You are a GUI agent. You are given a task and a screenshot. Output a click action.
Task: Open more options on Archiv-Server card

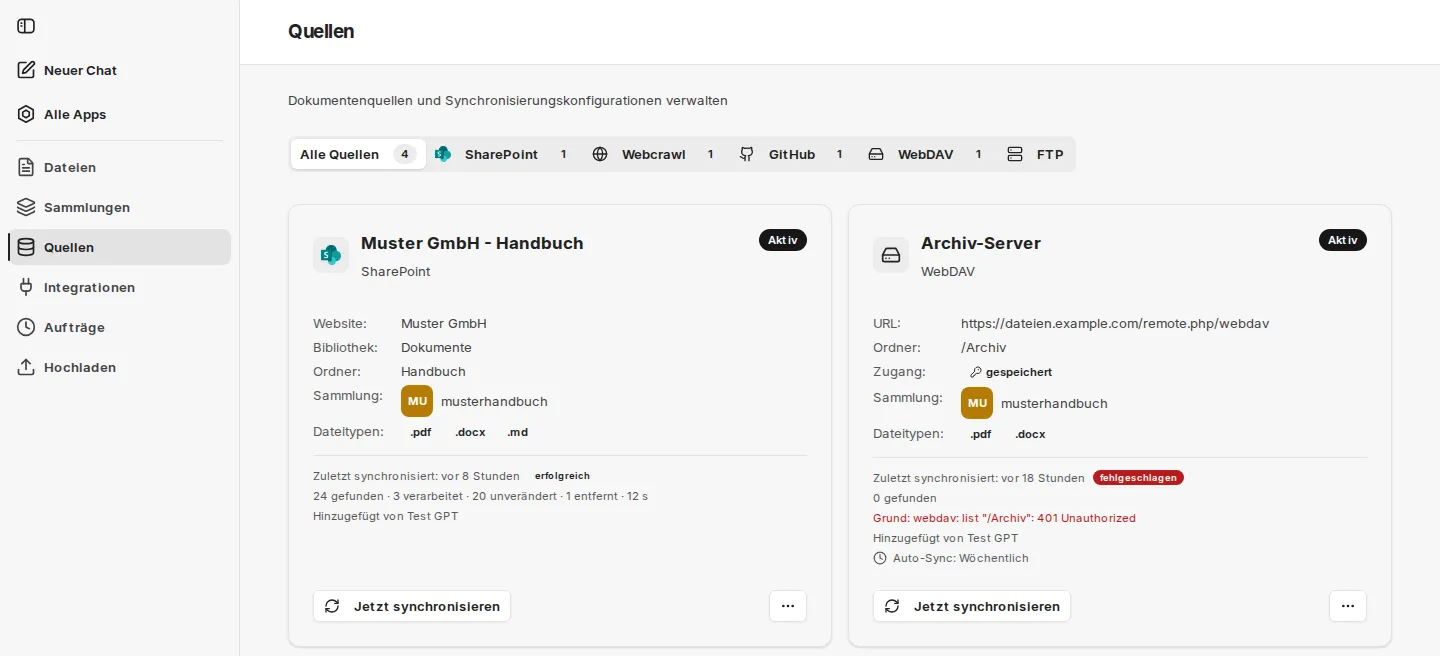[x=1348, y=606]
